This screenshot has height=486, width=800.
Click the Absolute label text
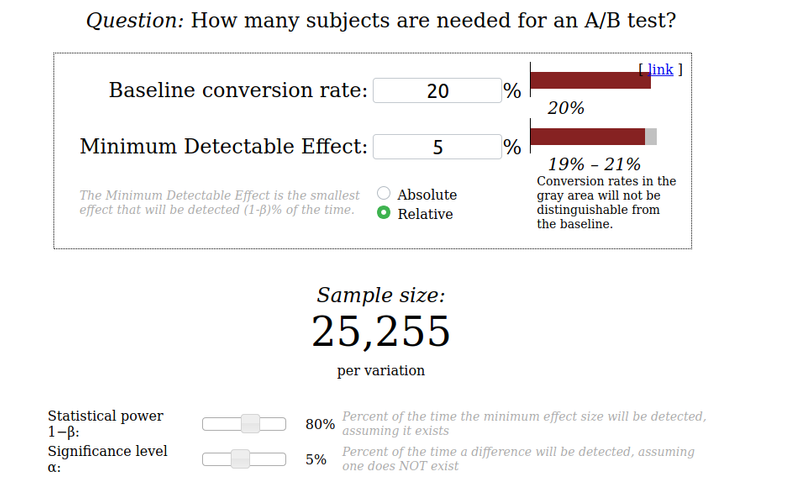coord(427,195)
